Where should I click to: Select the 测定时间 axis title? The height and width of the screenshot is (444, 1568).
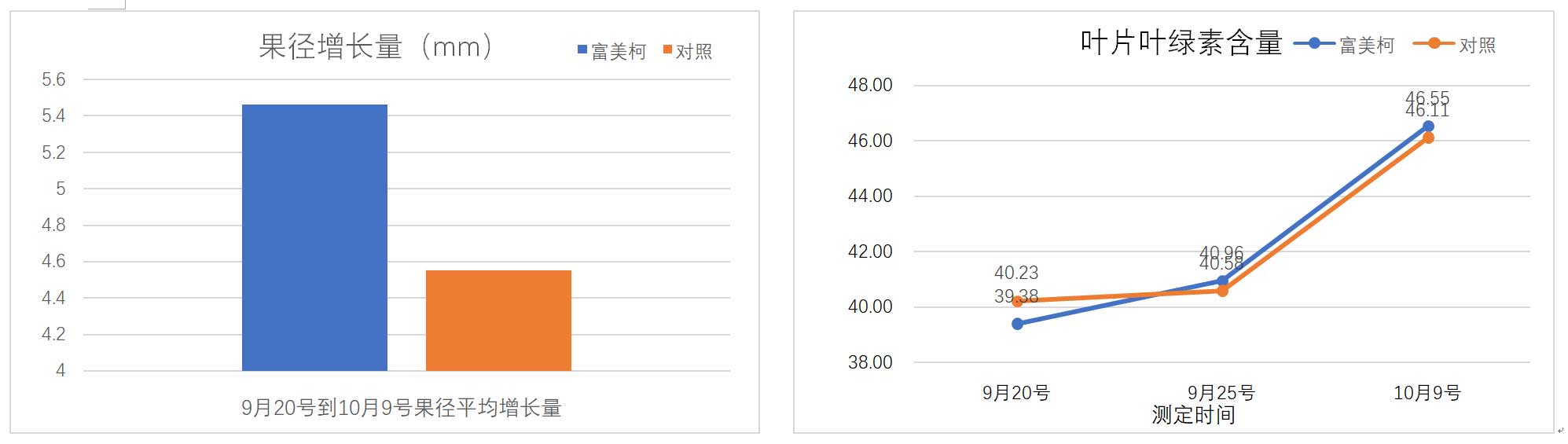click(x=1193, y=415)
